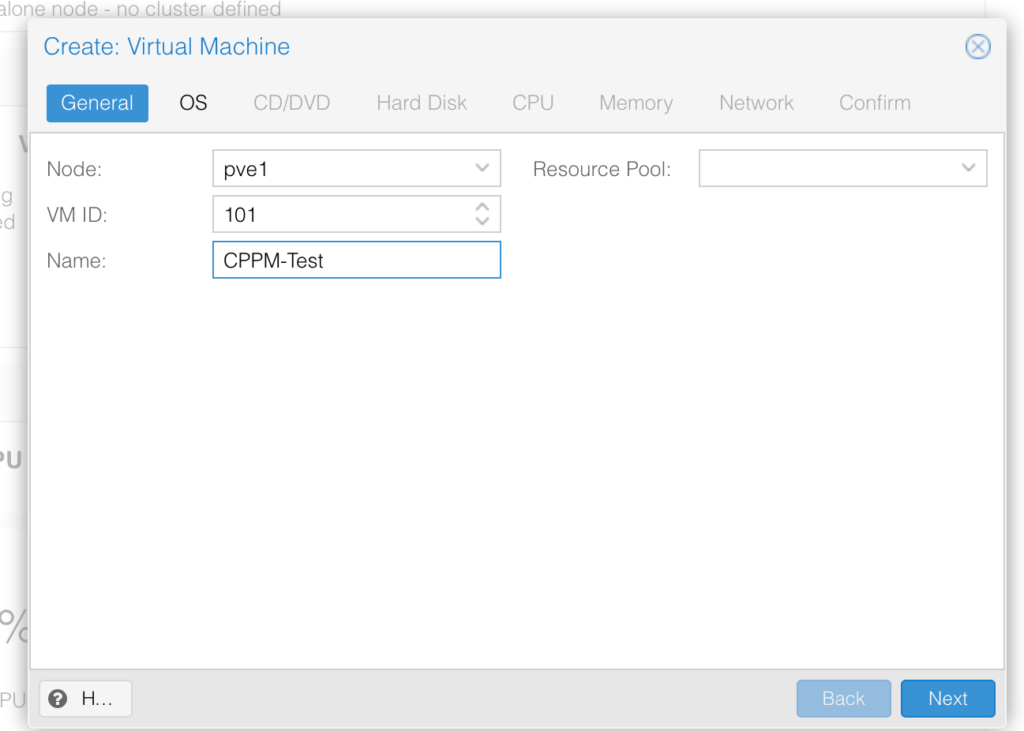Screen dimensions: 1024x731
Task: Click into the VM ID number field
Action: tap(340, 214)
